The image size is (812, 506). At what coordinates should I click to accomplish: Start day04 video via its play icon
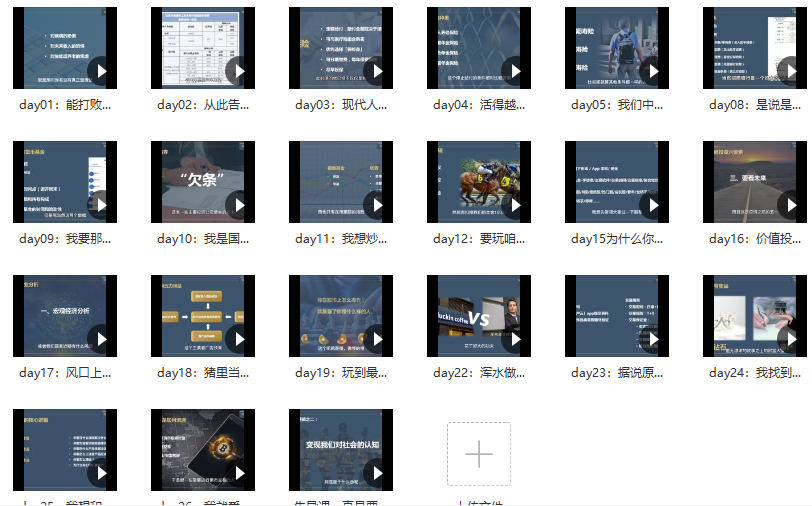[513, 71]
